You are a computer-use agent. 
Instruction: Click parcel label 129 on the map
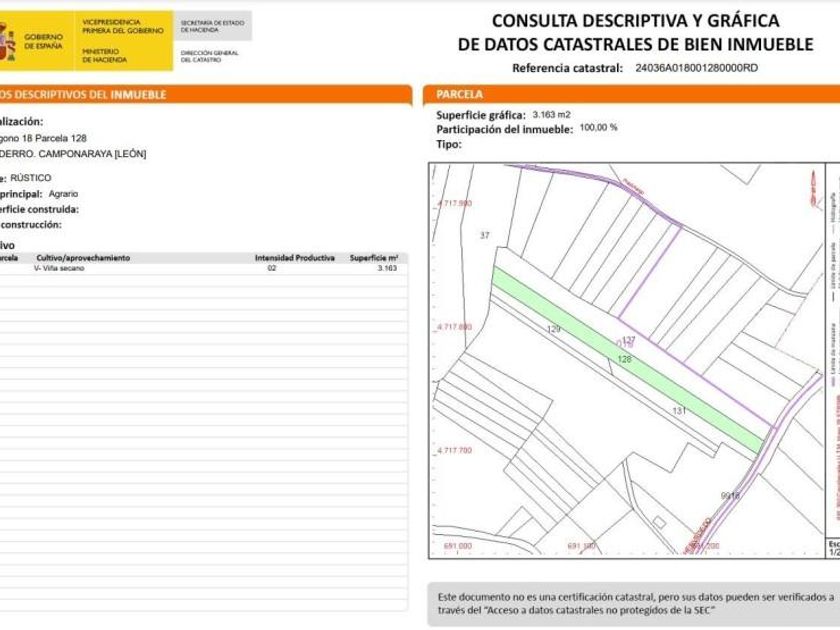553,328
